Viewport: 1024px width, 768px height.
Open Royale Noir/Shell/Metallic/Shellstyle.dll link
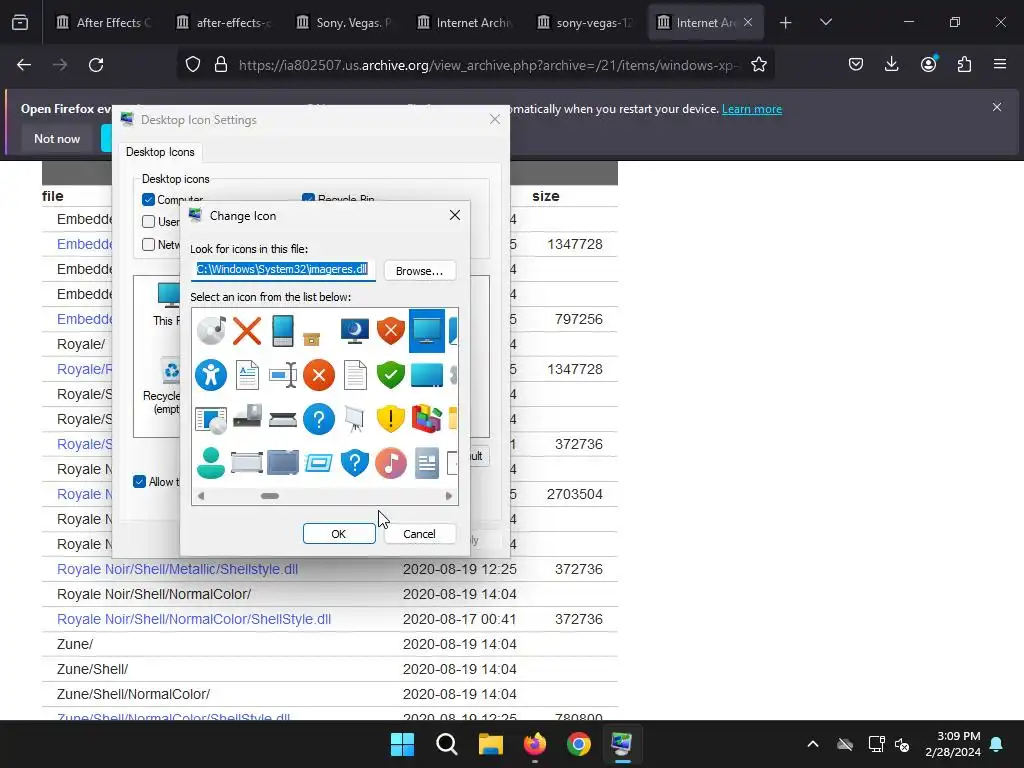(177, 569)
